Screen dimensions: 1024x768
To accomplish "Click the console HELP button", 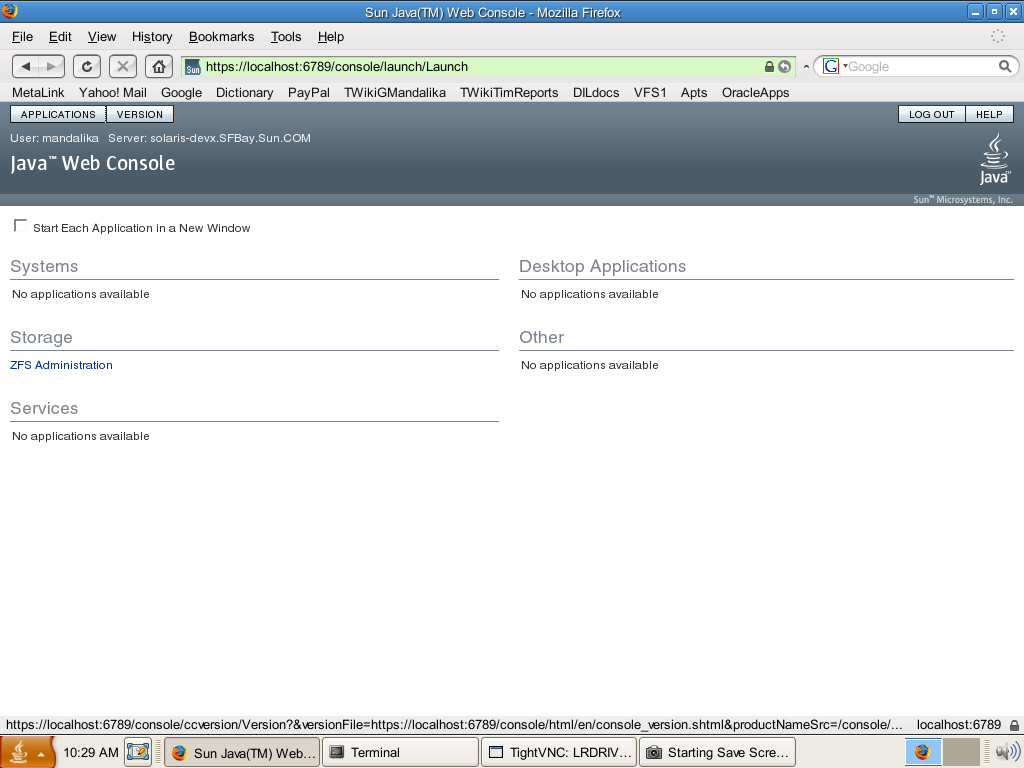I will click(x=989, y=114).
